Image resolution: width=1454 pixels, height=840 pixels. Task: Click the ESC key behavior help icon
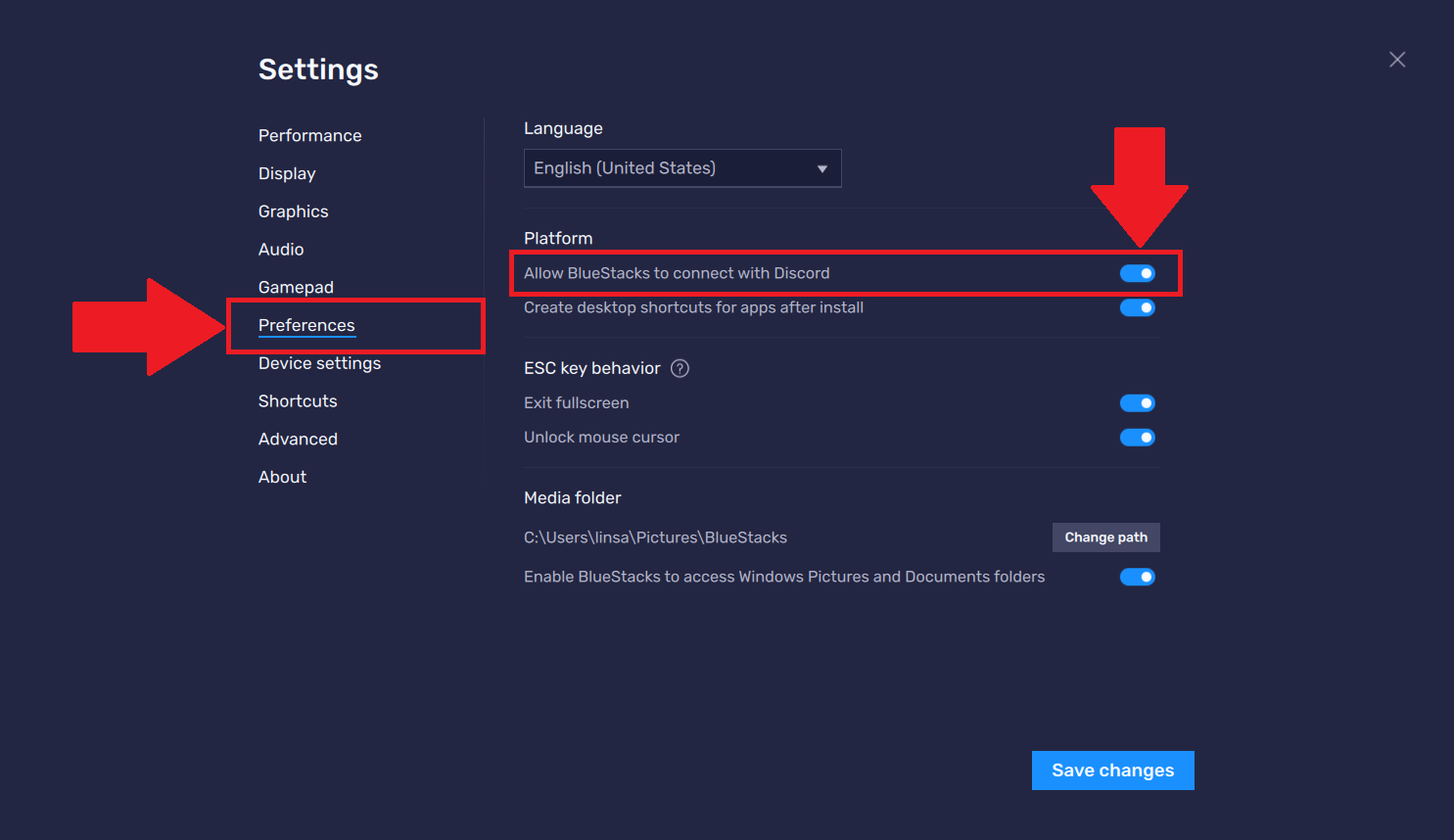point(680,368)
